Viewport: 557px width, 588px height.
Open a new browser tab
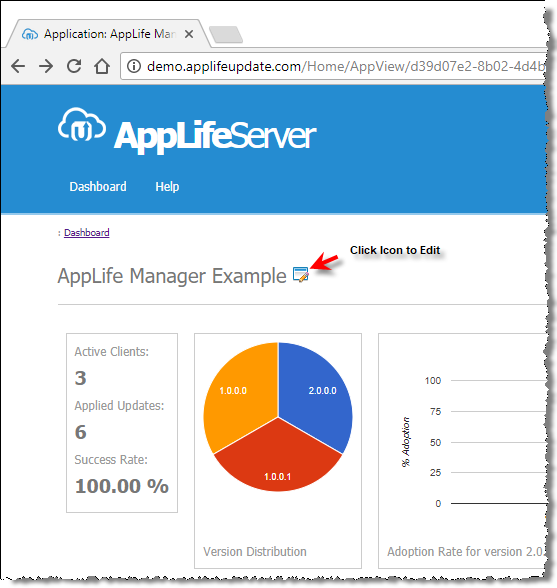tap(226, 34)
